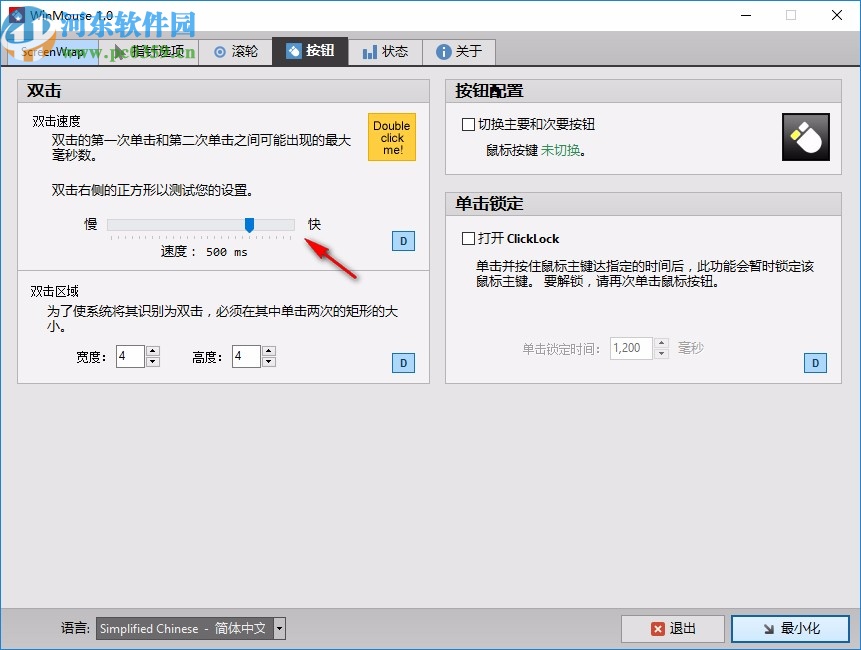Screen dimensions: 861x650
Task: Click the 关于 tab's info icon
Action: click(443, 52)
